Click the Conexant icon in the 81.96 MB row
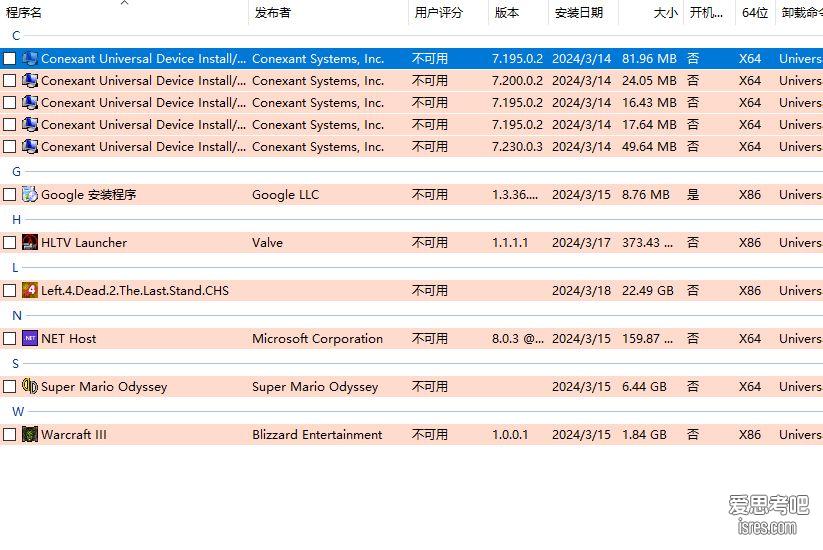Screen dimensions: 823x550 pyautogui.click(x=30, y=58)
